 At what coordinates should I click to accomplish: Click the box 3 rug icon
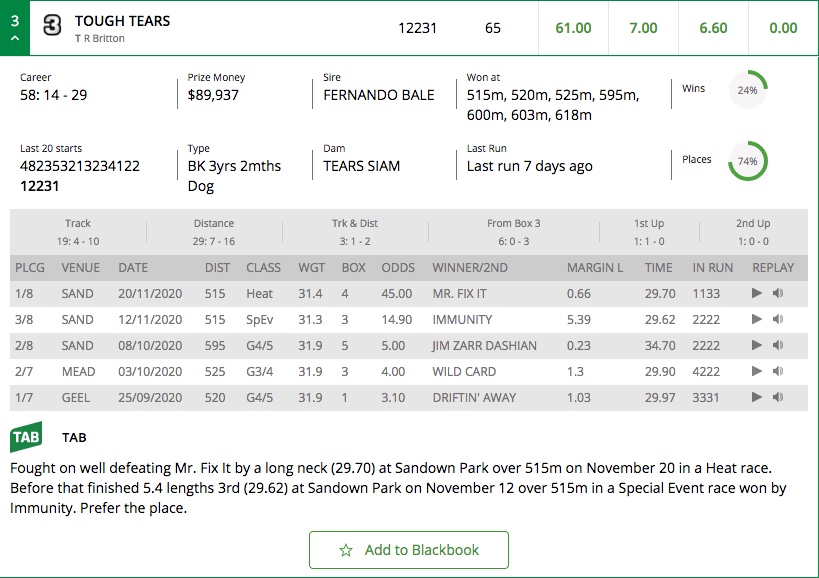tap(52, 25)
